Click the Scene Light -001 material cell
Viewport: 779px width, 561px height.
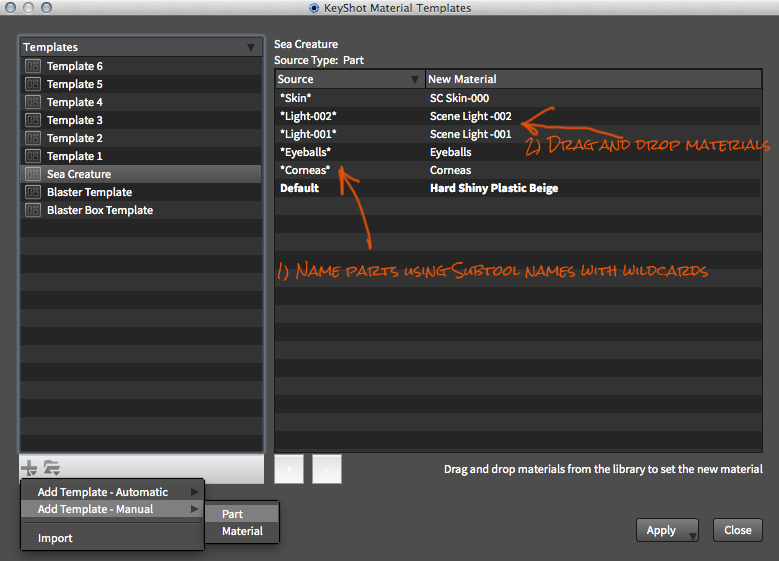click(x=470, y=134)
